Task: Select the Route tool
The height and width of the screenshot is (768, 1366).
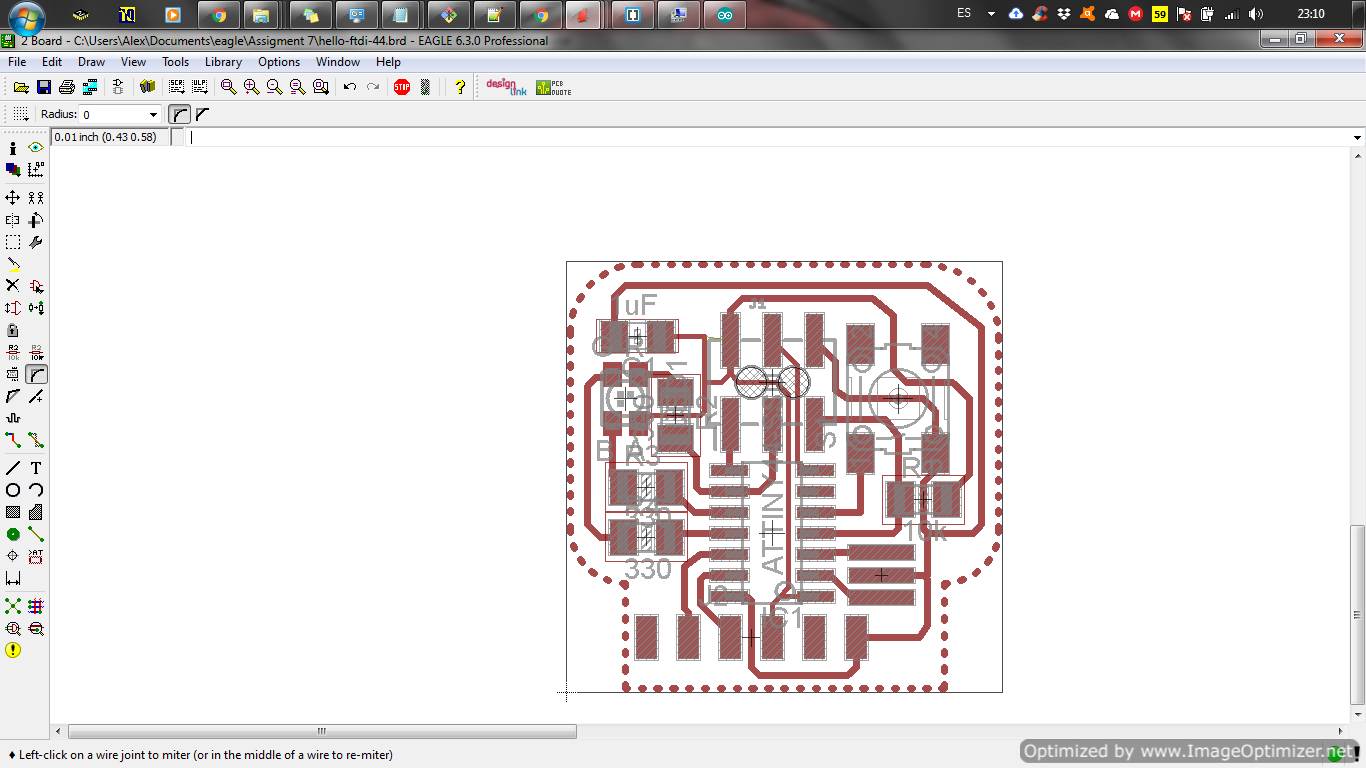Action: point(13,440)
